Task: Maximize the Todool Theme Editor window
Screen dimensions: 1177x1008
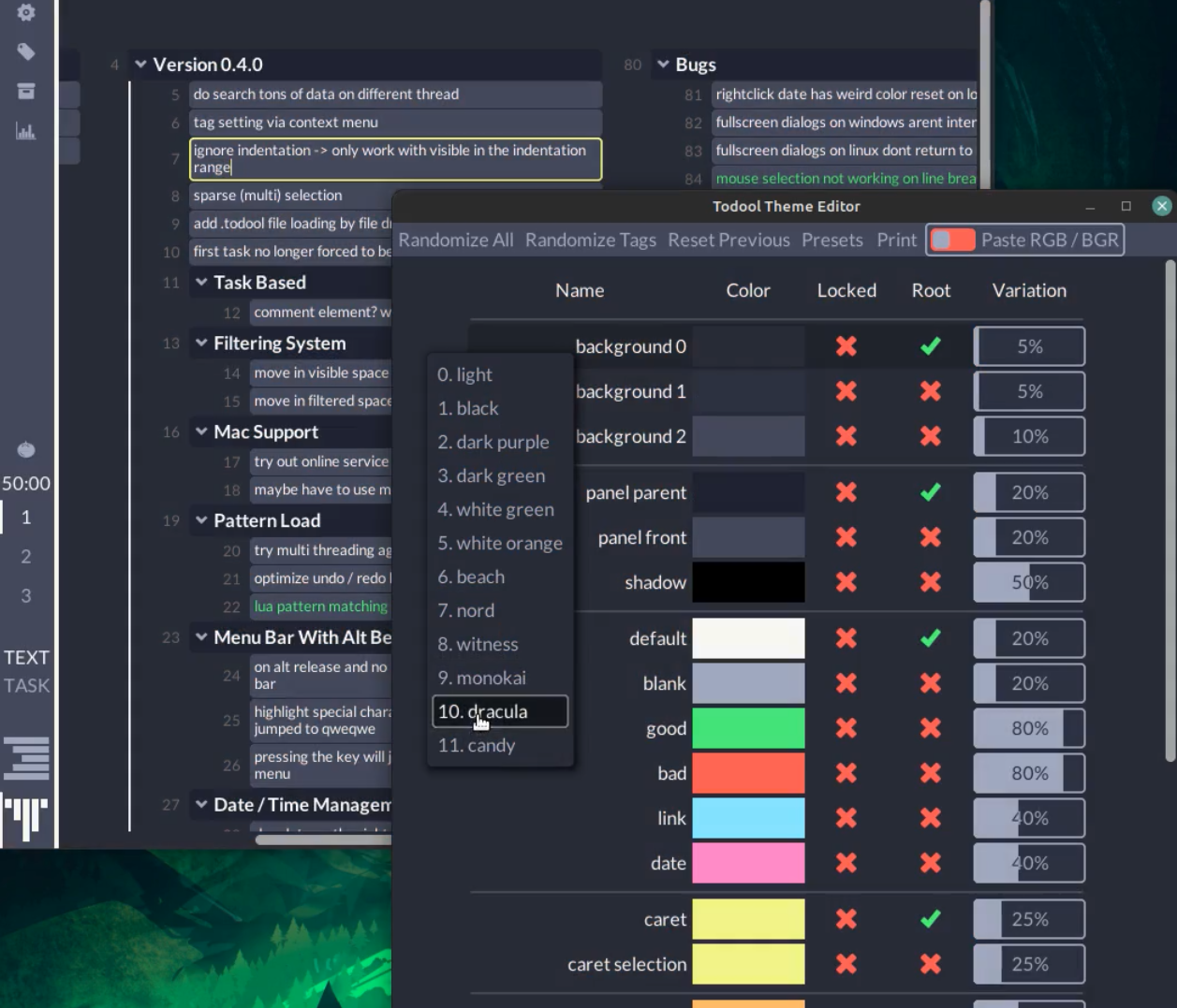Action: click(1126, 206)
